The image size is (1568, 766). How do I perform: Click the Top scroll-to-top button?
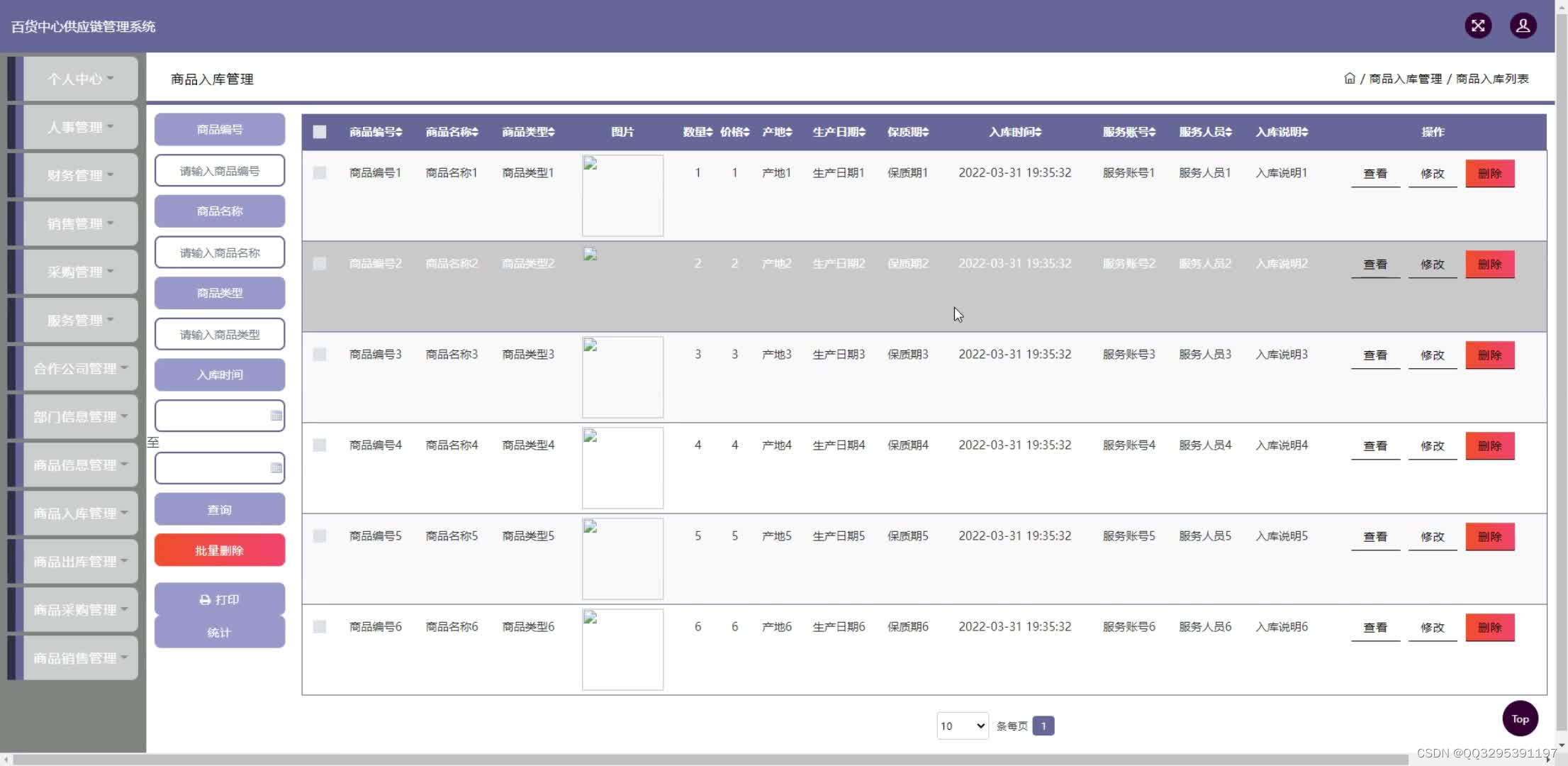point(1520,718)
